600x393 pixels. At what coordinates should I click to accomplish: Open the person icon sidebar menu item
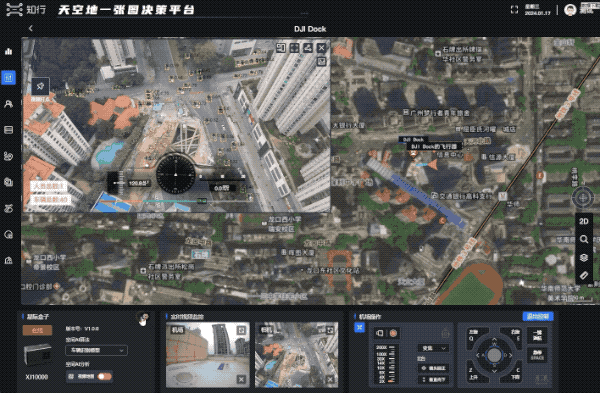(x=8, y=104)
